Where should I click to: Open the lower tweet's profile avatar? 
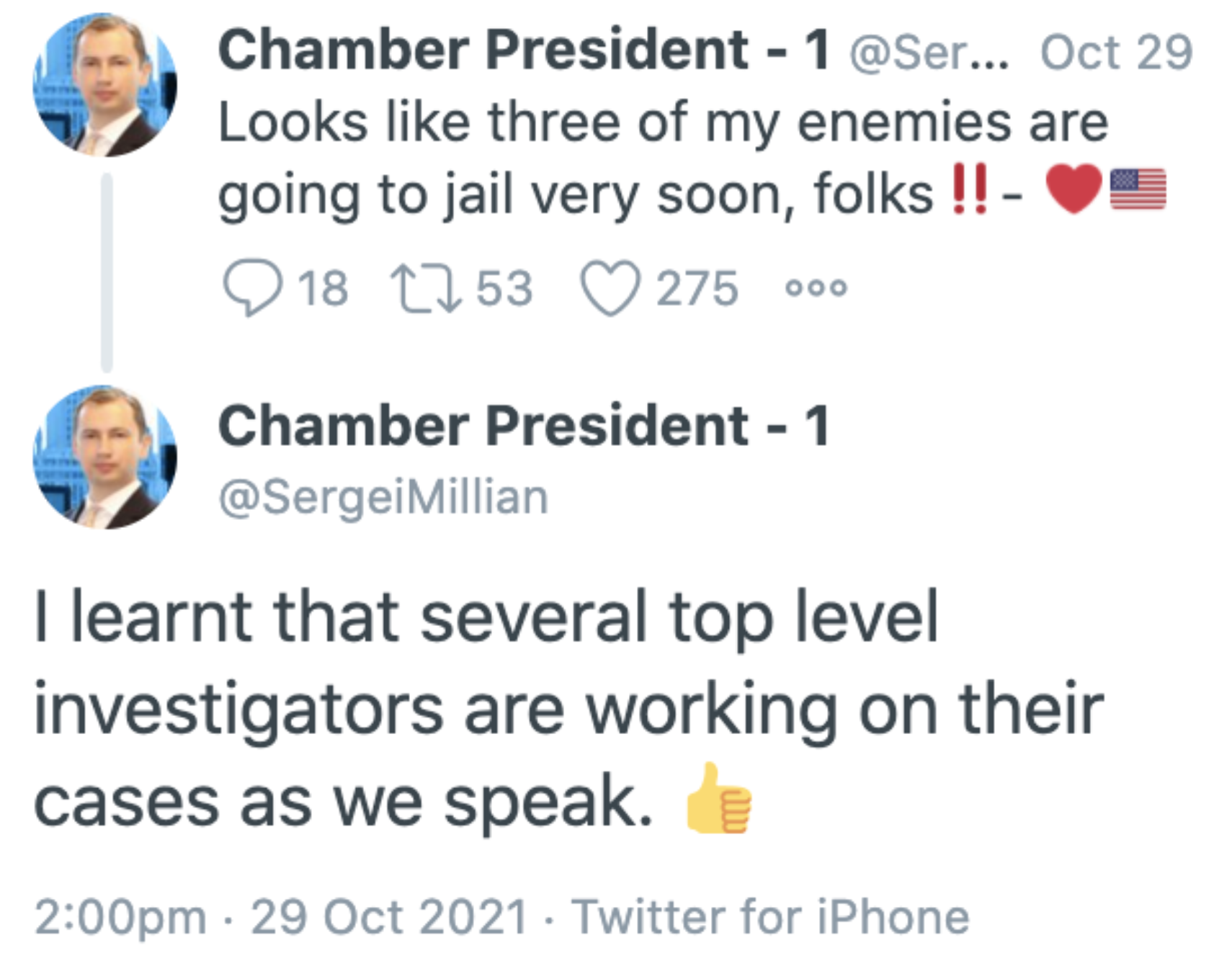(x=105, y=457)
